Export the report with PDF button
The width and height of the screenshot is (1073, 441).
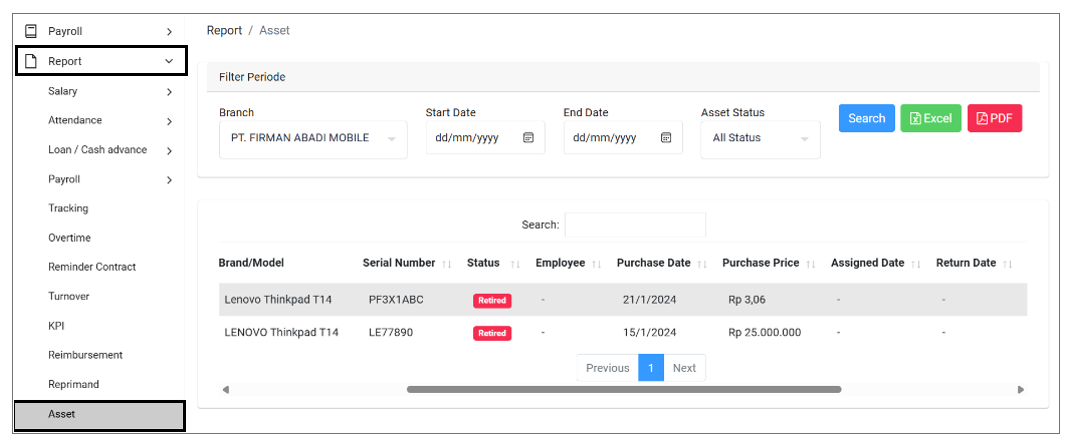(x=994, y=118)
